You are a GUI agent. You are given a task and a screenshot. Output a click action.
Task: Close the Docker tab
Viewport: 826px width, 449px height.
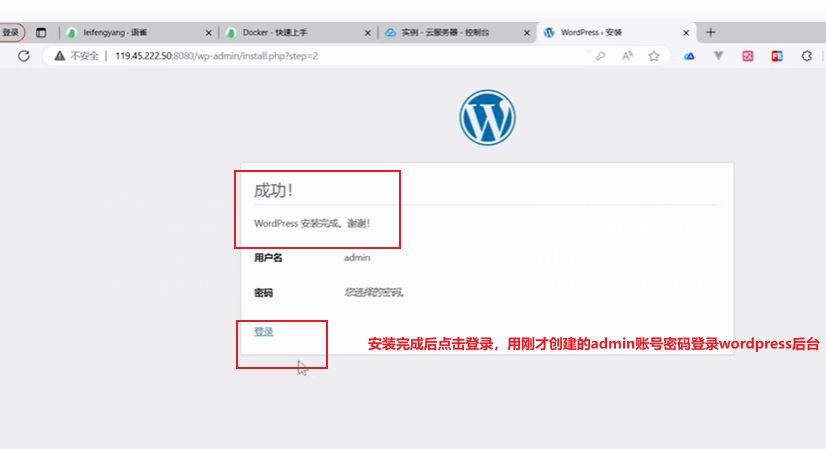pyautogui.click(x=368, y=33)
